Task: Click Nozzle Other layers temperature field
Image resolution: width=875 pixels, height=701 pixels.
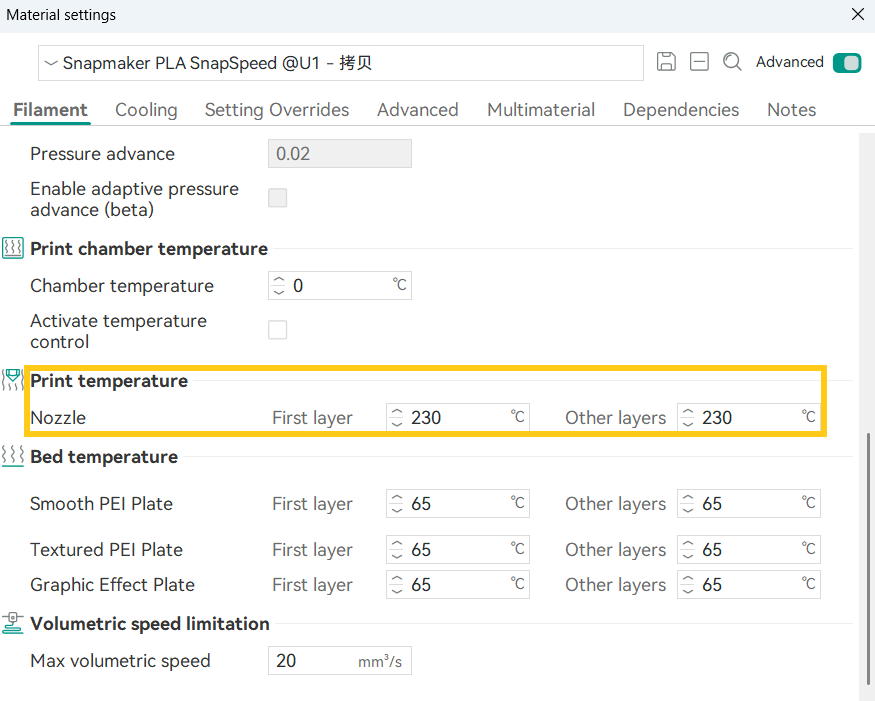Action: click(749, 417)
